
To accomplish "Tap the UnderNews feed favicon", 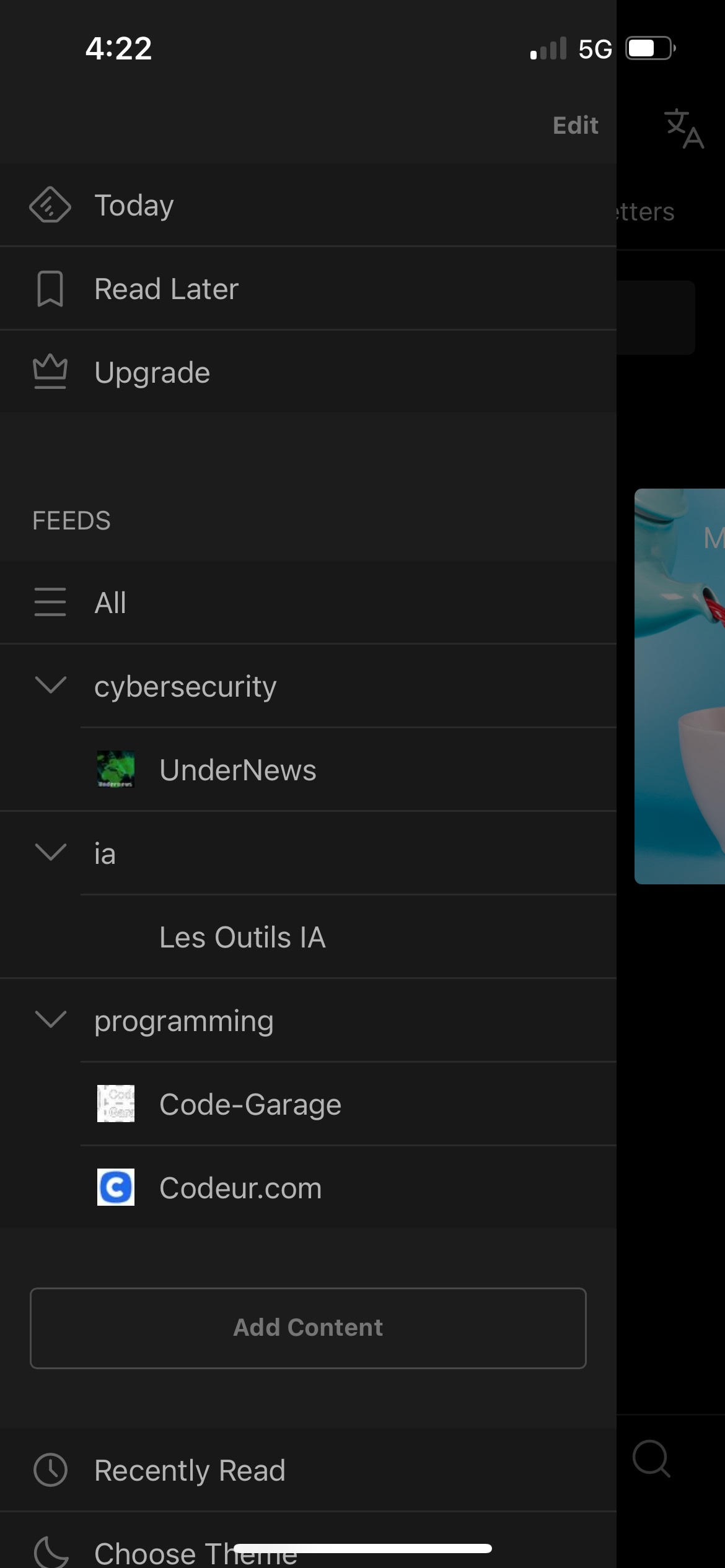I will (x=116, y=769).
